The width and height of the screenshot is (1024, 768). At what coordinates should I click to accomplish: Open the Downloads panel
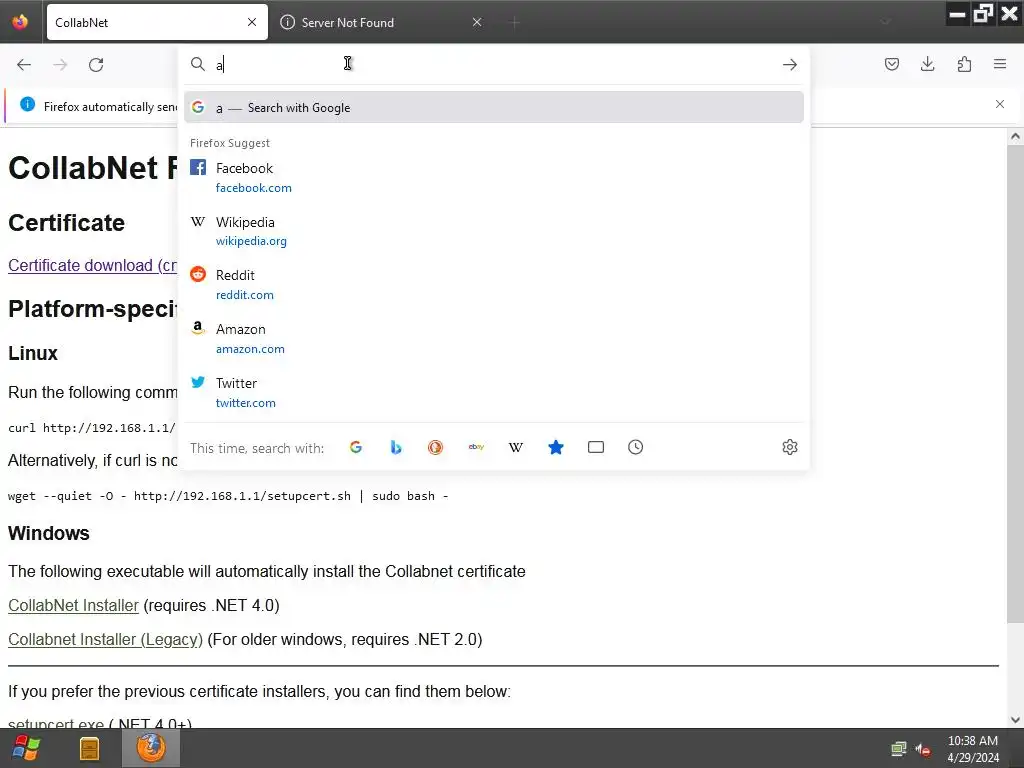[x=927, y=64]
